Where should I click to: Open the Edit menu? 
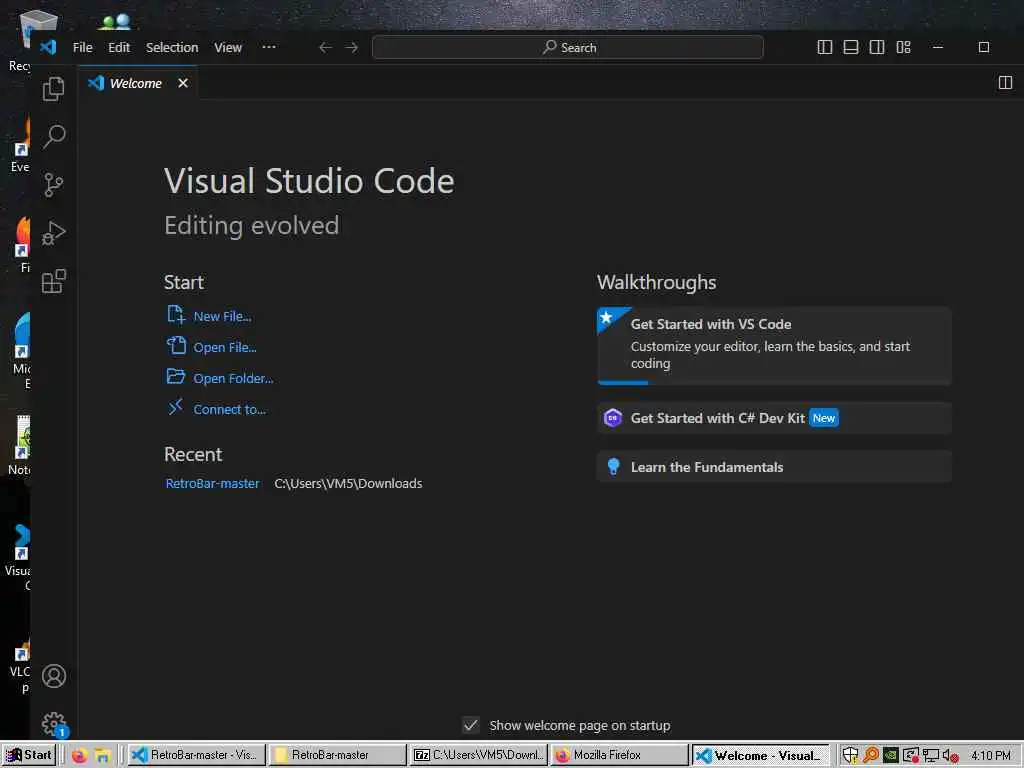click(x=119, y=47)
